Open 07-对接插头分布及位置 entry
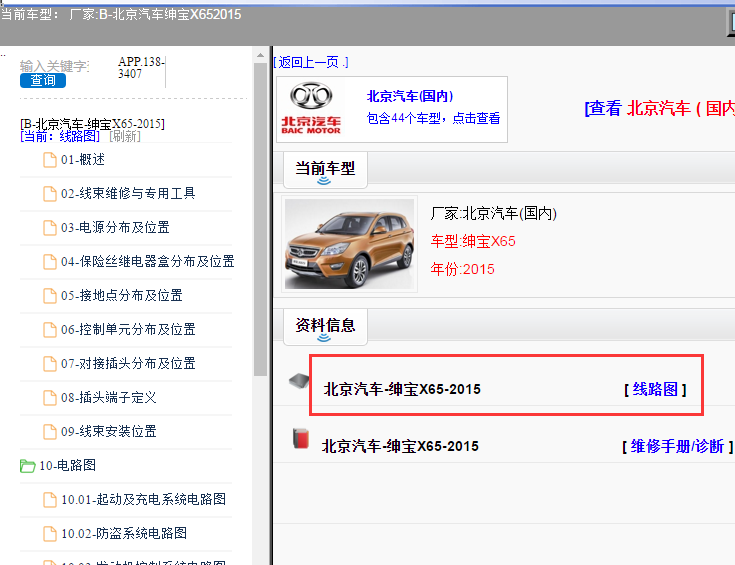735x565 pixels. click(x=128, y=364)
